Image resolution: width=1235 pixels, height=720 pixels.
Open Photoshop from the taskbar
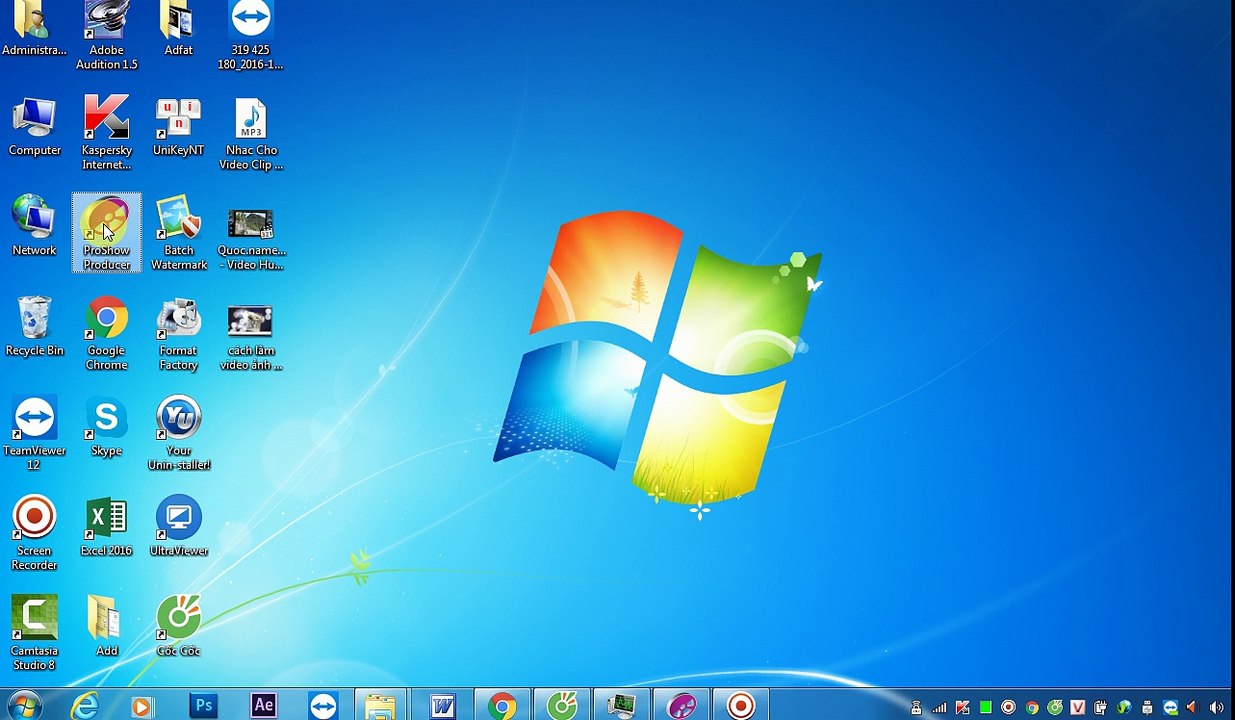click(203, 706)
